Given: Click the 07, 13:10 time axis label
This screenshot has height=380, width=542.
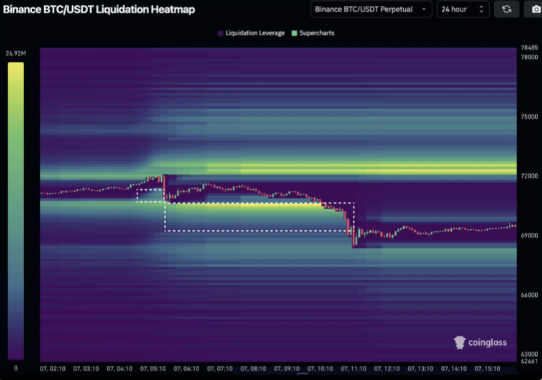Looking at the screenshot, I should click(x=421, y=369).
